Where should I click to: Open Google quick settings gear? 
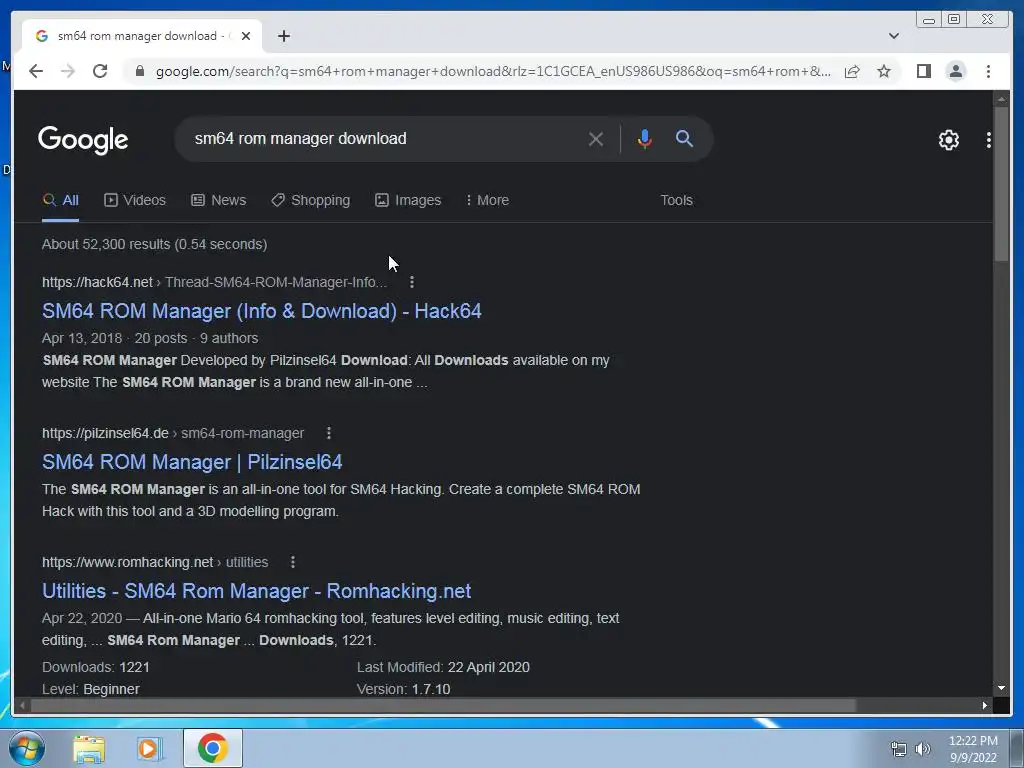coord(948,139)
